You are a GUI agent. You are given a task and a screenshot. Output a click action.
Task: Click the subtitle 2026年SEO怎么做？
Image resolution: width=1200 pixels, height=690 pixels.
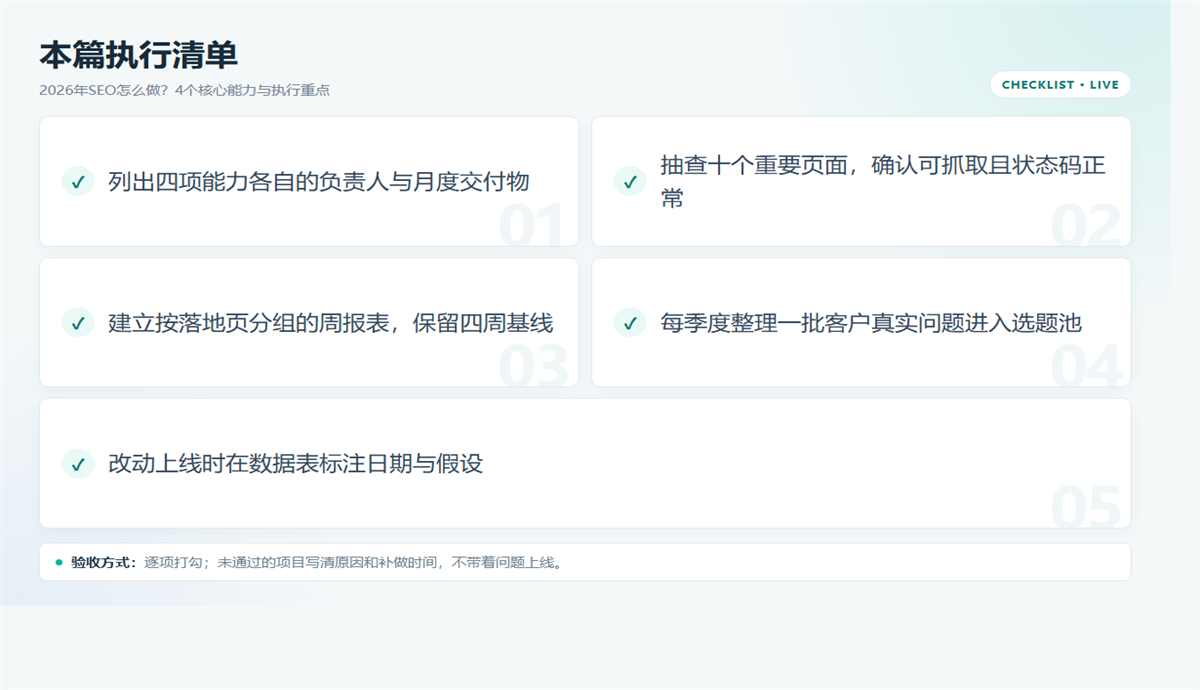click(104, 90)
